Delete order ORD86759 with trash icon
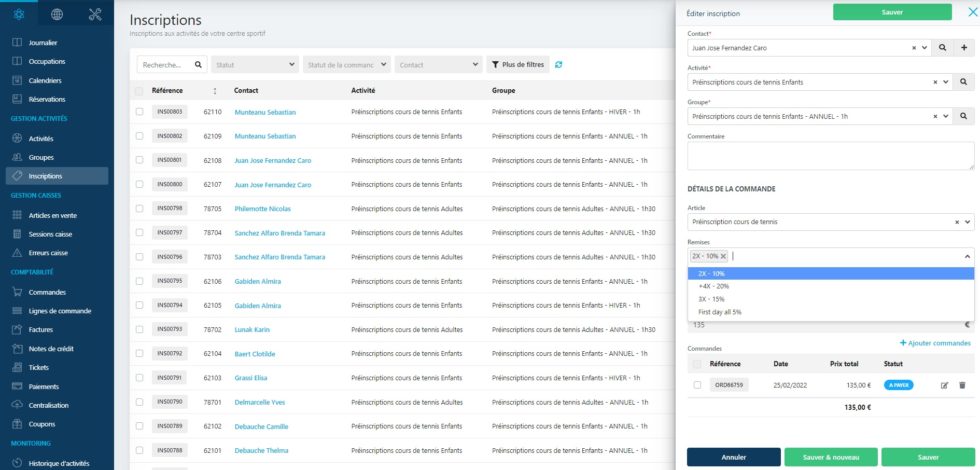Viewport: 980px width, 470px height. point(962,385)
